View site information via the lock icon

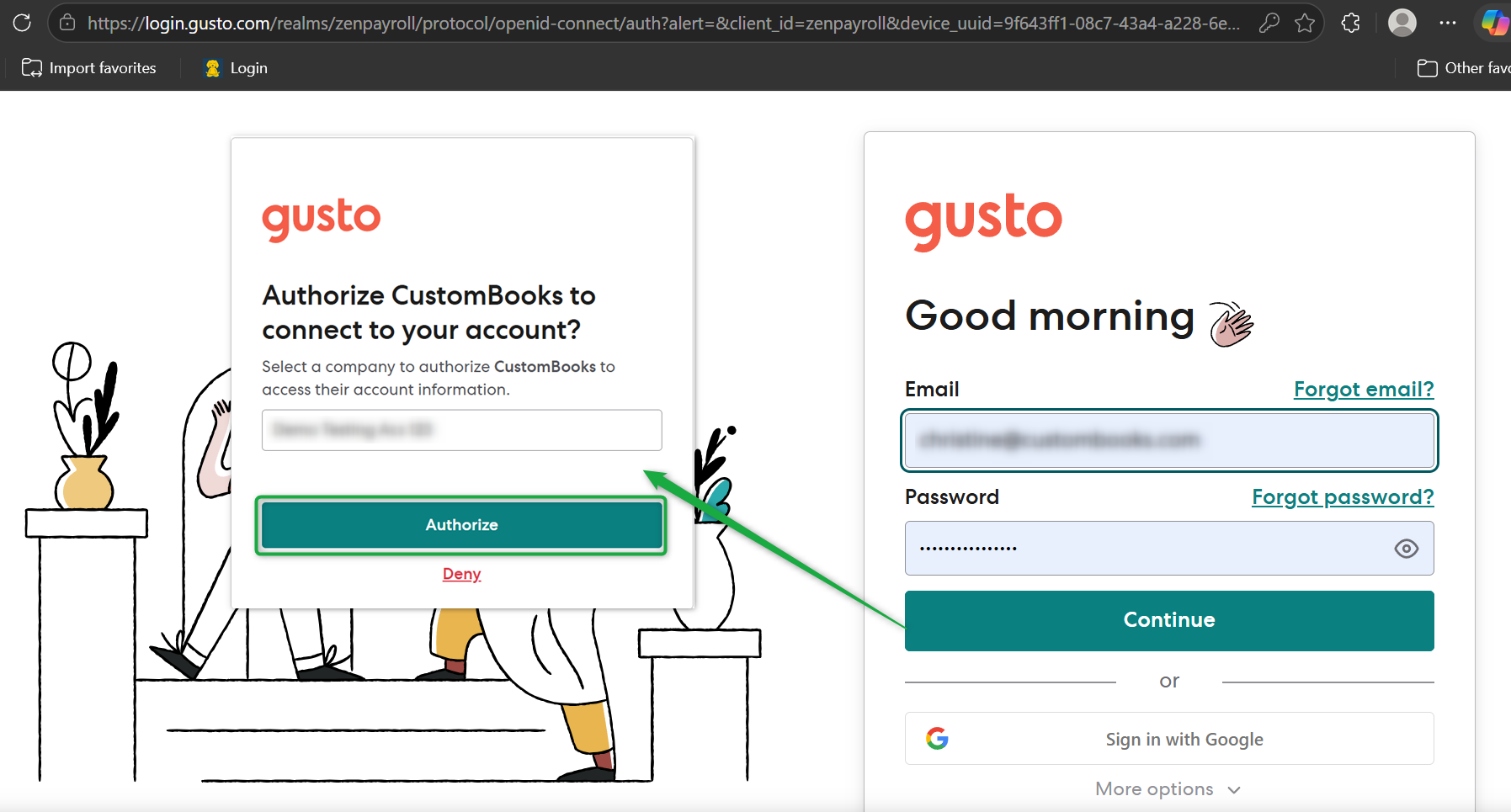(x=67, y=23)
